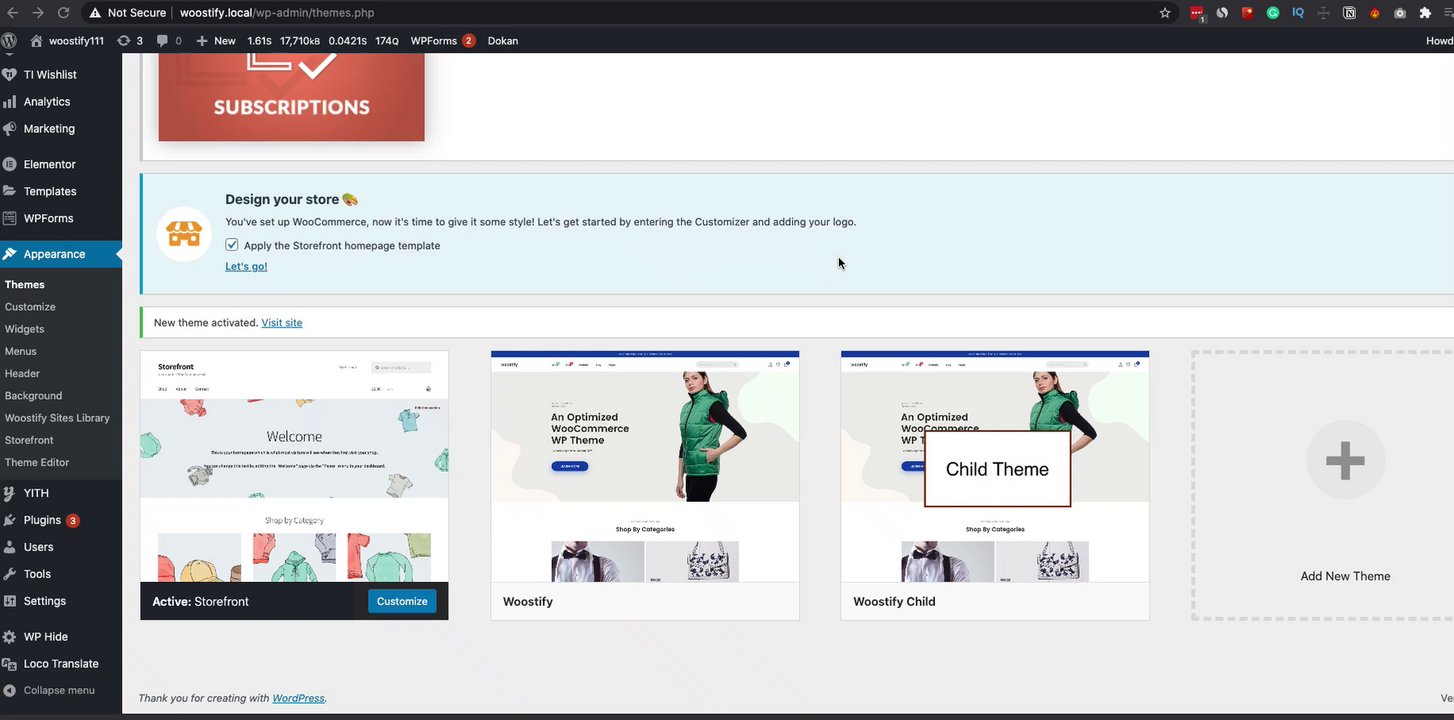Click the Subscriptions banner image
Screen dimensions: 1454x720
click(291, 97)
